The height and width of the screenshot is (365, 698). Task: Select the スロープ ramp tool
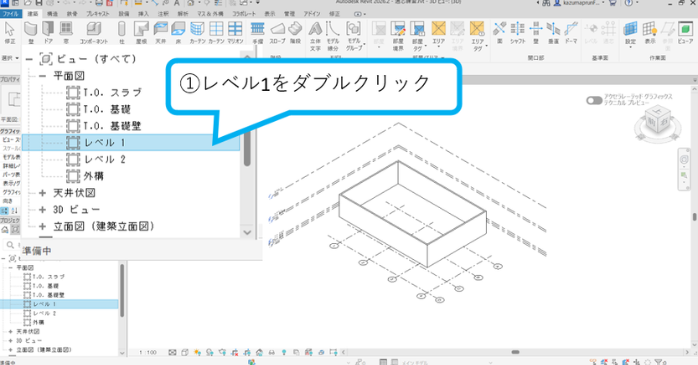[277, 32]
